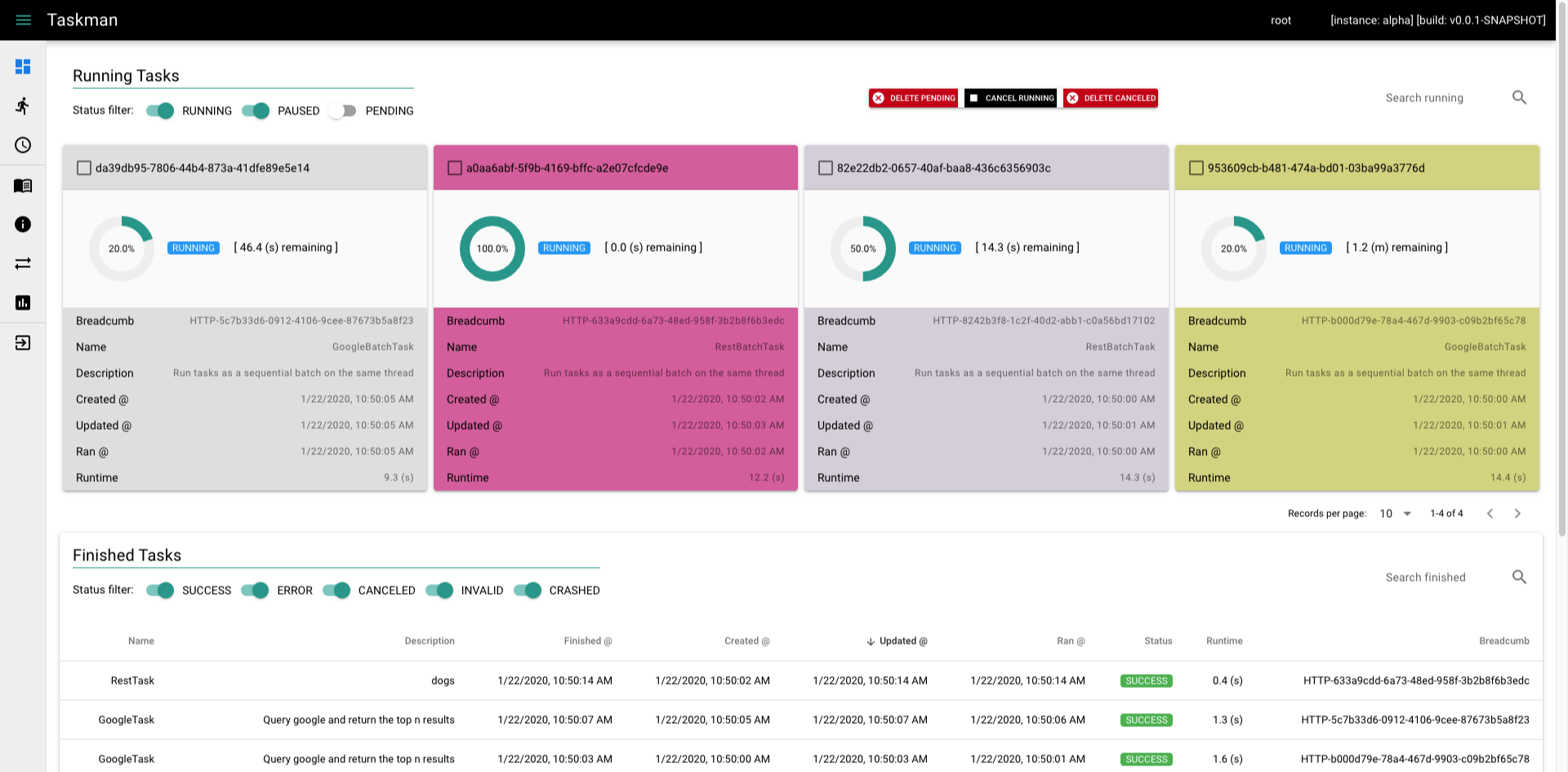Click the search icon beside Search running

pyautogui.click(x=1520, y=97)
